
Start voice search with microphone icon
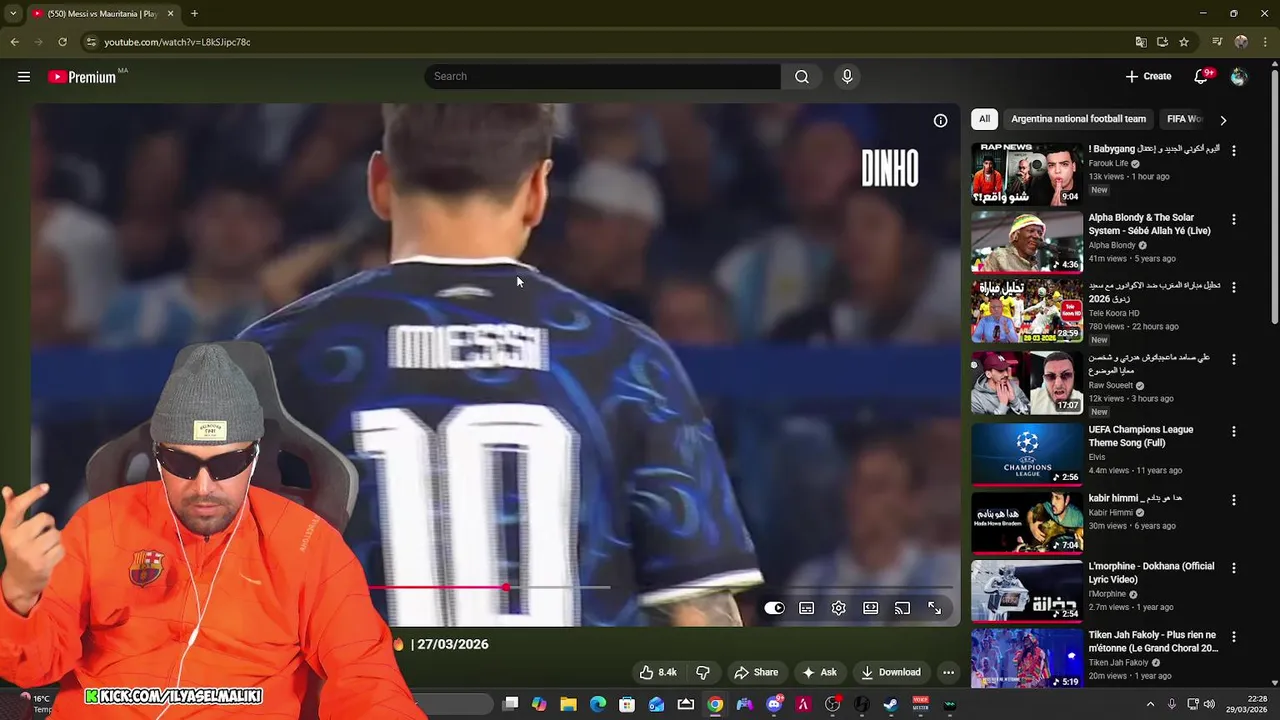[x=847, y=77]
